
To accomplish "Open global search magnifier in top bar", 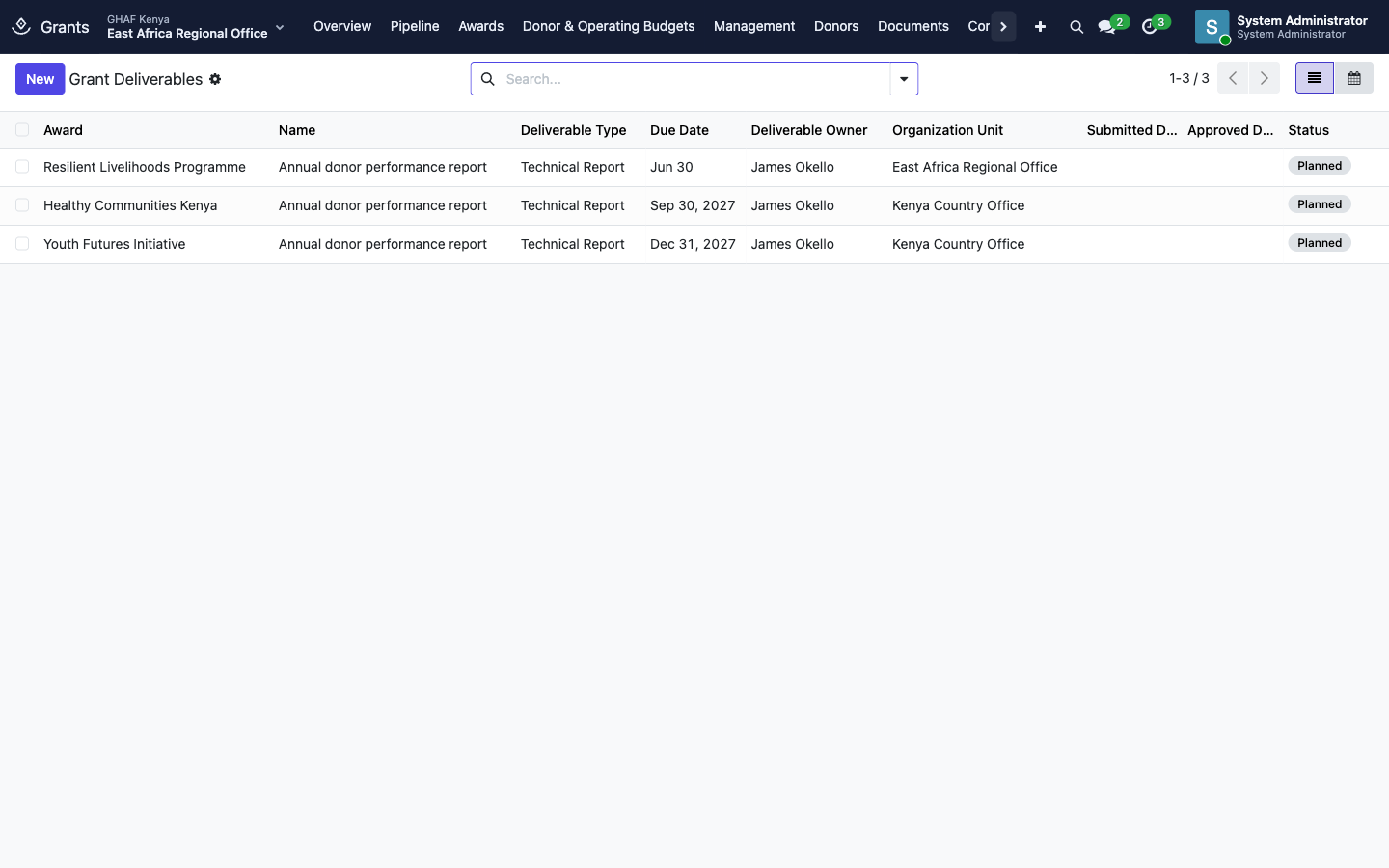I will pos(1076,27).
